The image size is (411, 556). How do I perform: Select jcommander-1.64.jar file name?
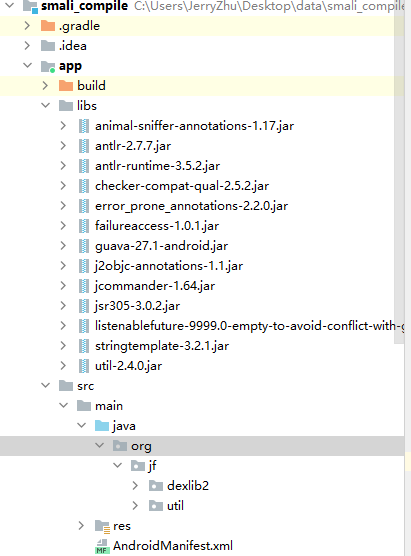[x=155, y=286]
